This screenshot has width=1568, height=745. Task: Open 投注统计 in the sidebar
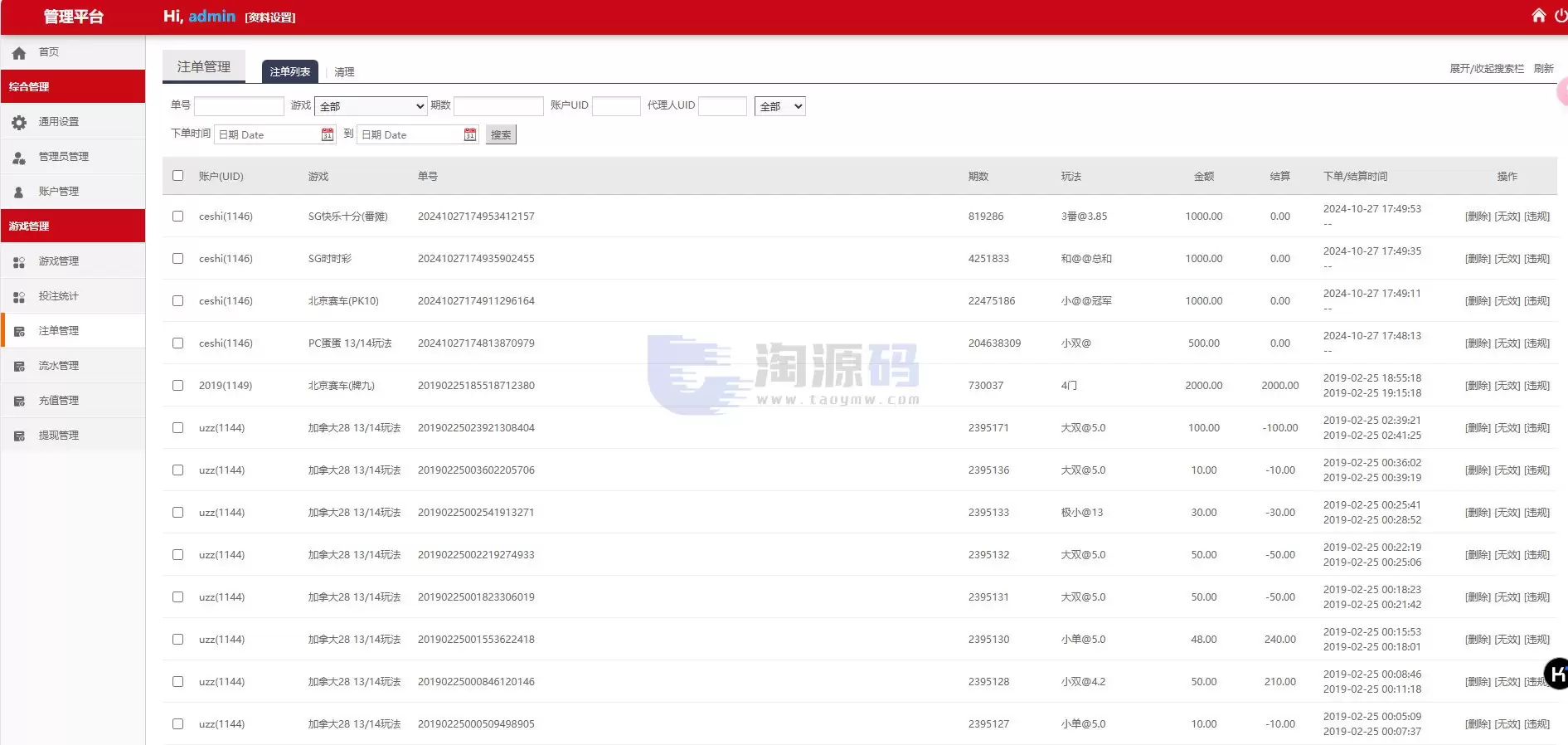click(73, 296)
